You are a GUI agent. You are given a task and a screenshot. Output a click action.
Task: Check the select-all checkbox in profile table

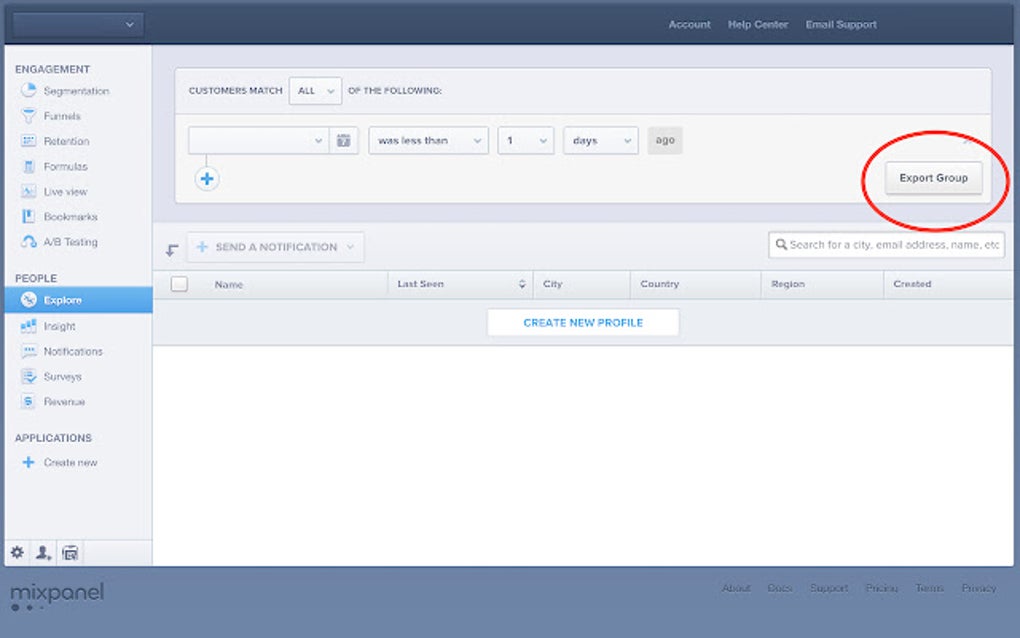click(180, 284)
